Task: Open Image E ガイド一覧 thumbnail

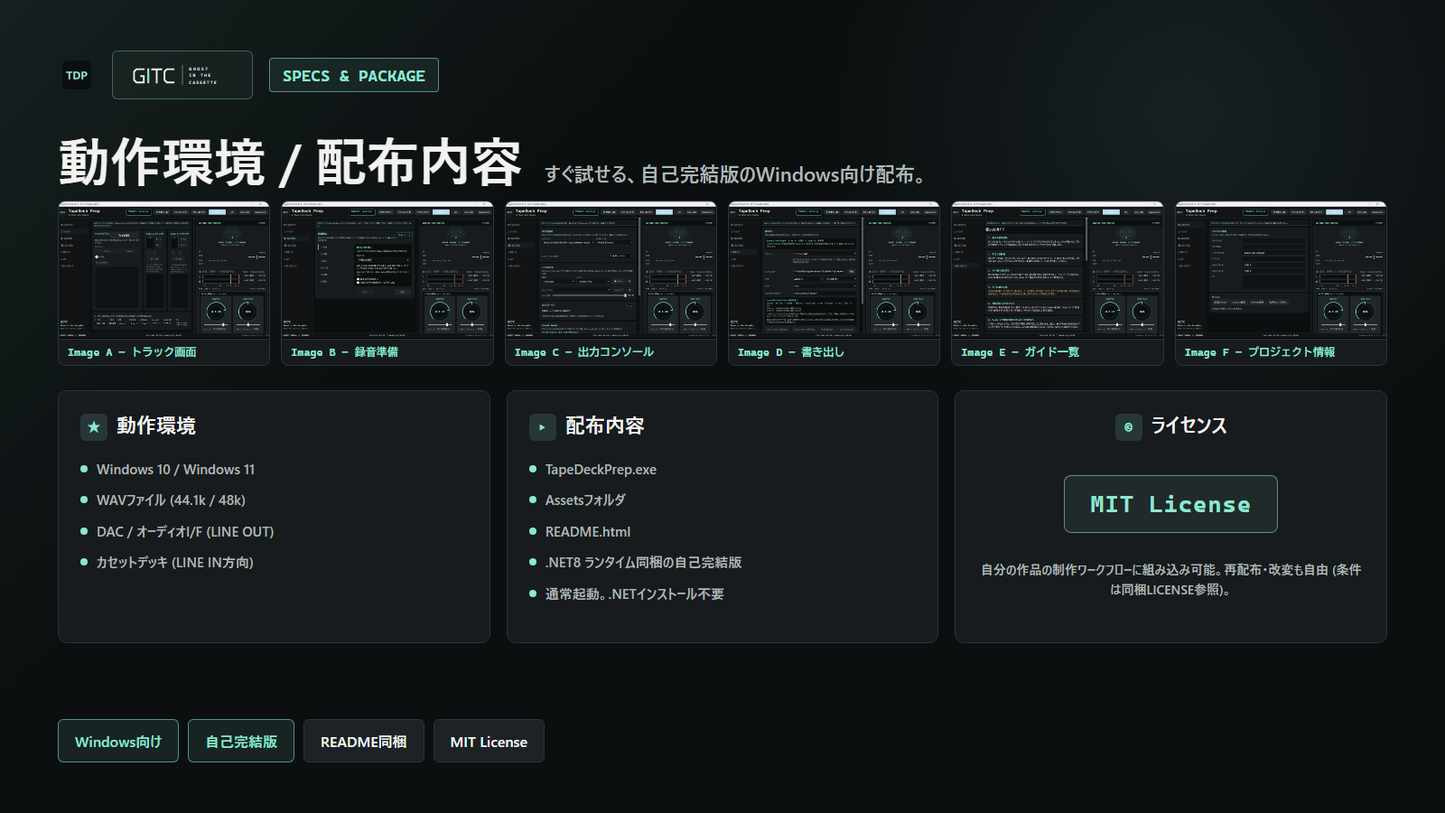Action: (1057, 283)
